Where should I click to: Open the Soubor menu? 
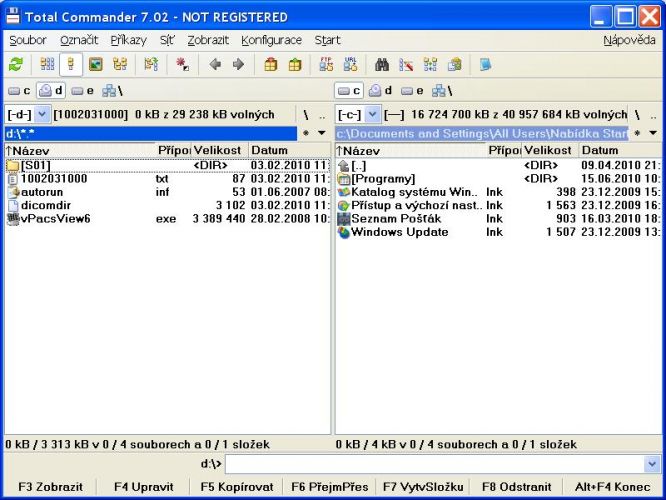(x=28, y=40)
